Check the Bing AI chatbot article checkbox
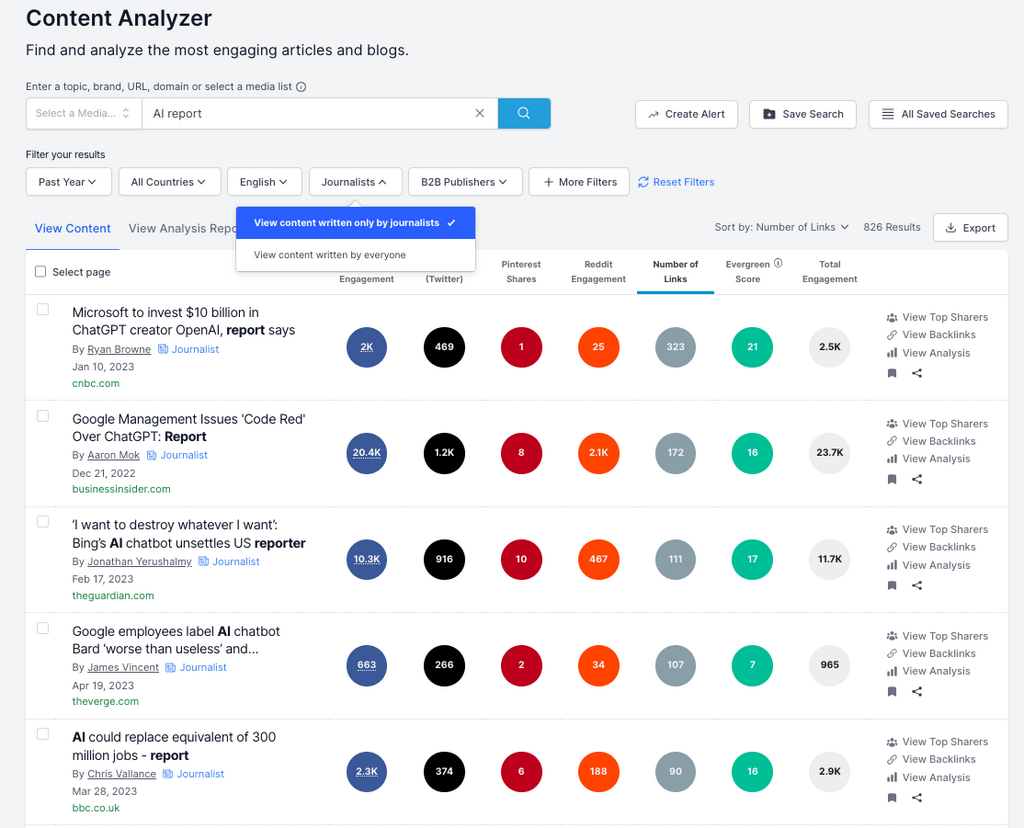Image resolution: width=1024 pixels, height=828 pixels. [x=42, y=521]
